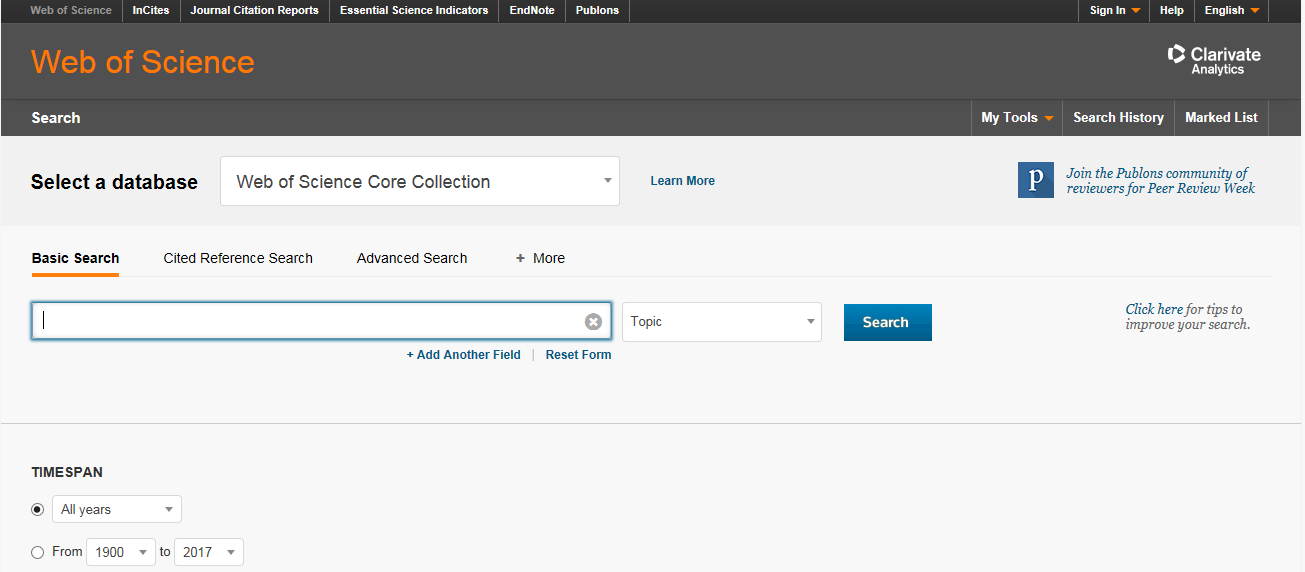1305x572 pixels.
Task: Expand the Sign In menu
Action: pyautogui.click(x=1114, y=10)
